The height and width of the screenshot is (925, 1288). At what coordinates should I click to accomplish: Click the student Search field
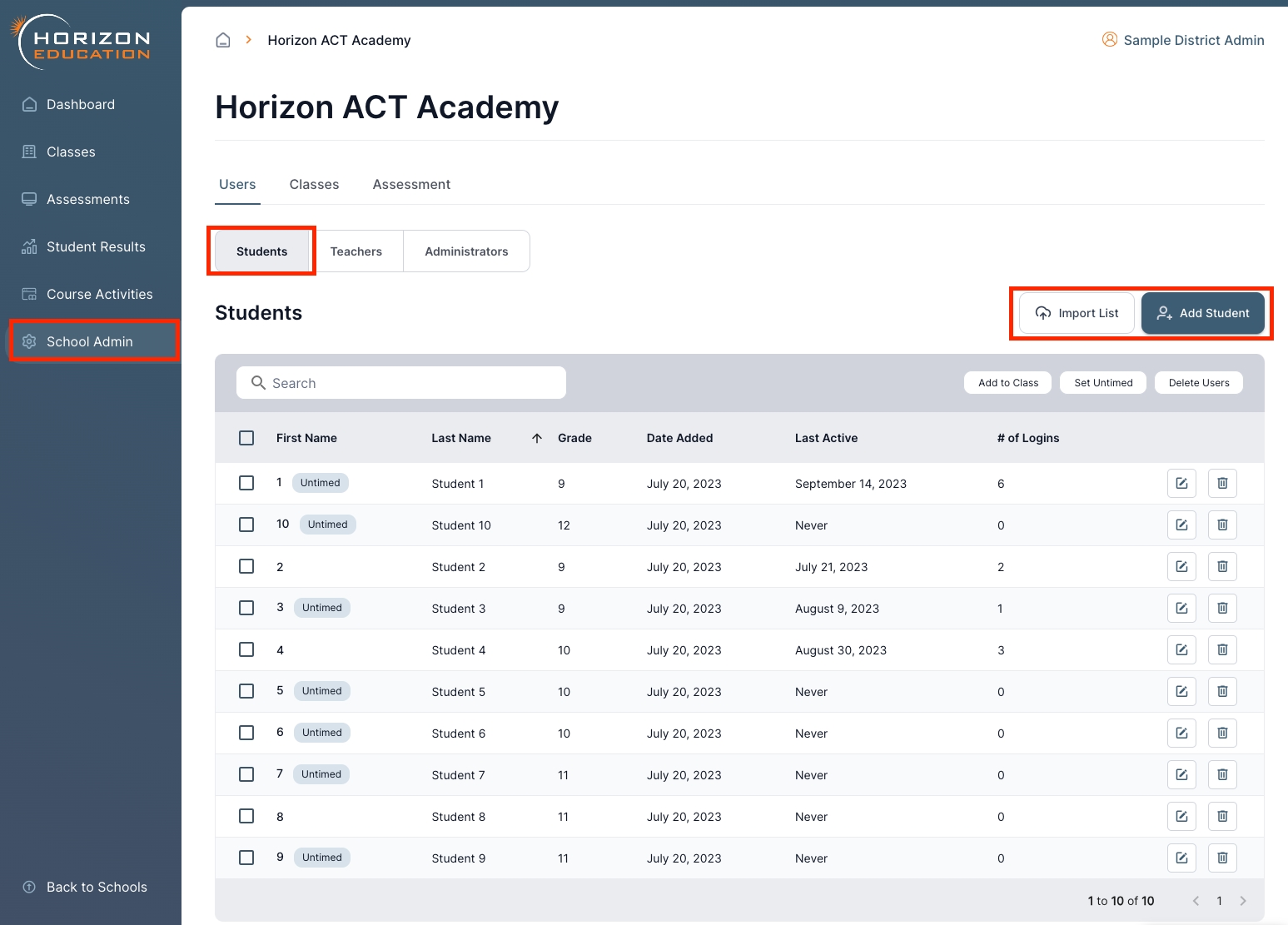(401, 383)
